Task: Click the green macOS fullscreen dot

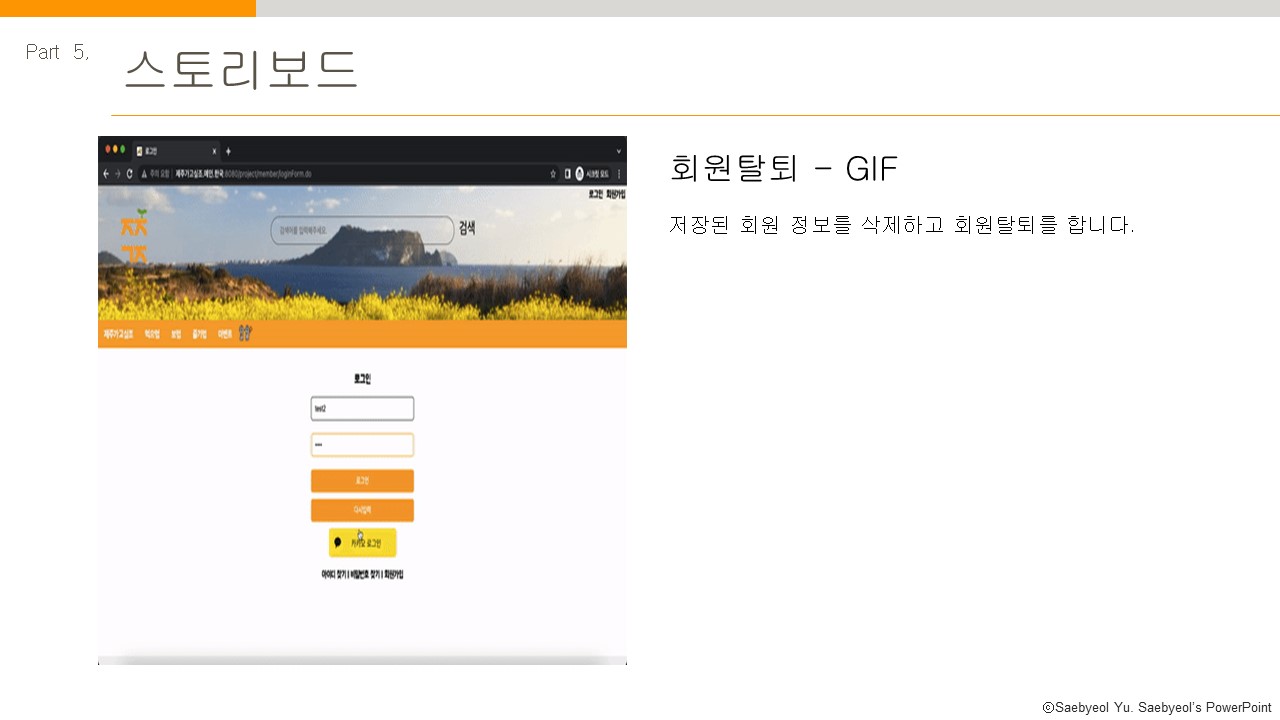Action: point(123,149)
